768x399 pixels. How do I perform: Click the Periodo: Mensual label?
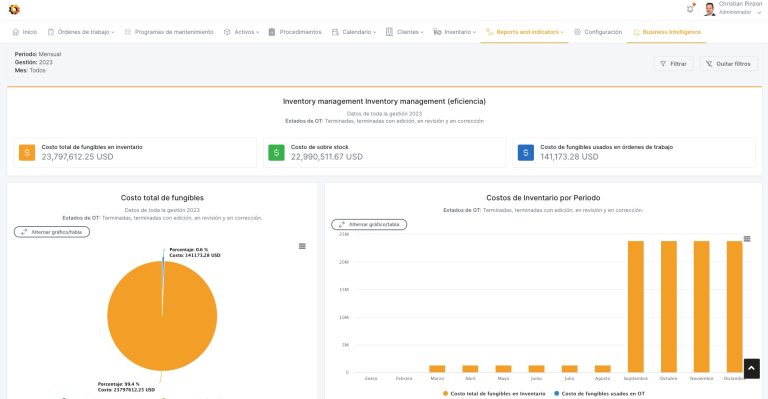[x=38, y=54]
